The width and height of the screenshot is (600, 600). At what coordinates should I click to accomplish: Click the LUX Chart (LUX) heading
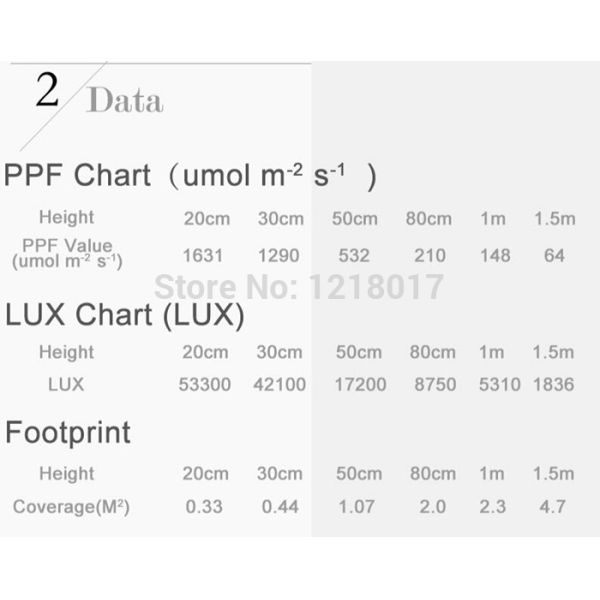[x=125, y=316]
